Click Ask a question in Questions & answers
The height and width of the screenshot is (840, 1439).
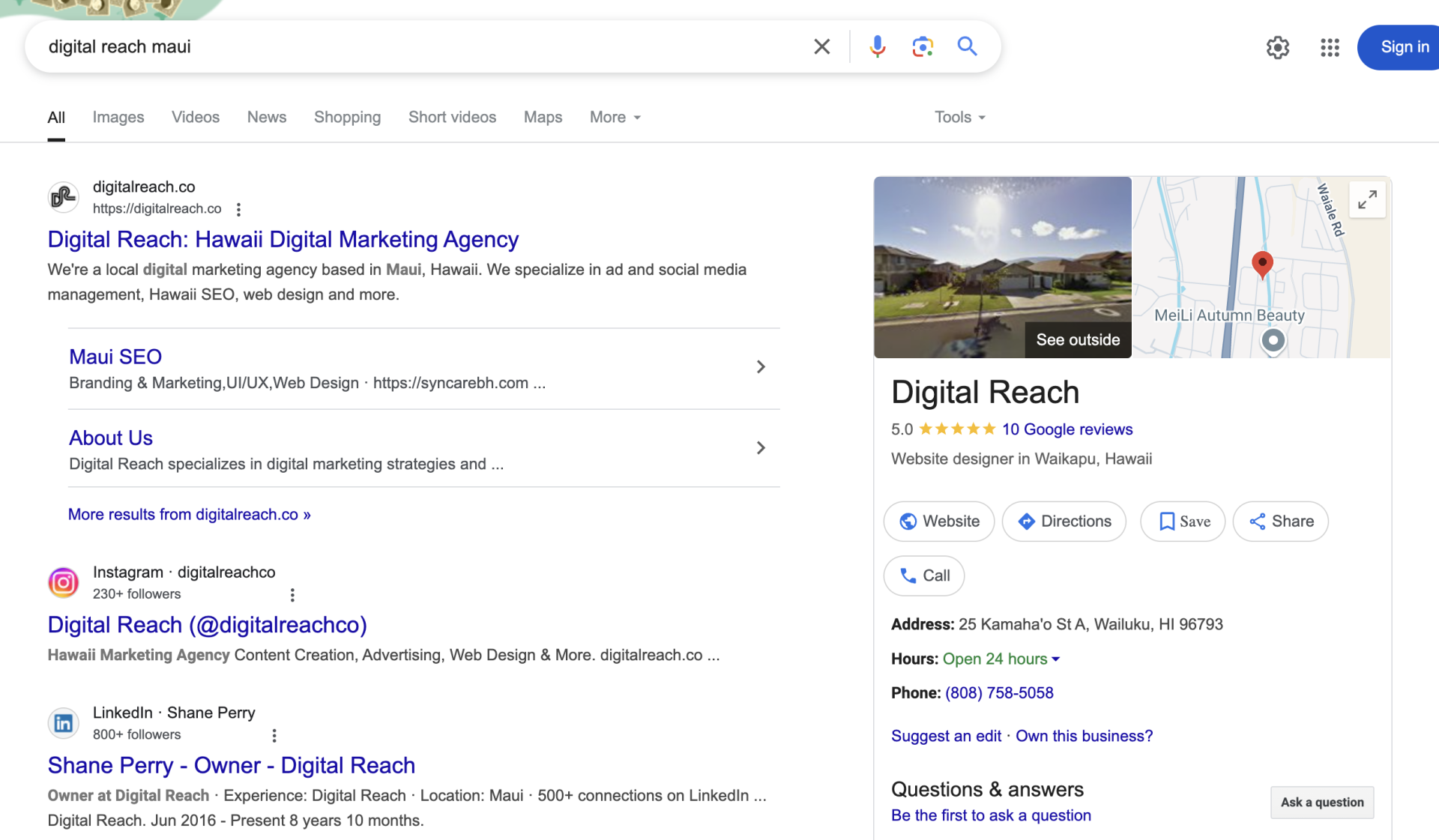(1321, 802)
